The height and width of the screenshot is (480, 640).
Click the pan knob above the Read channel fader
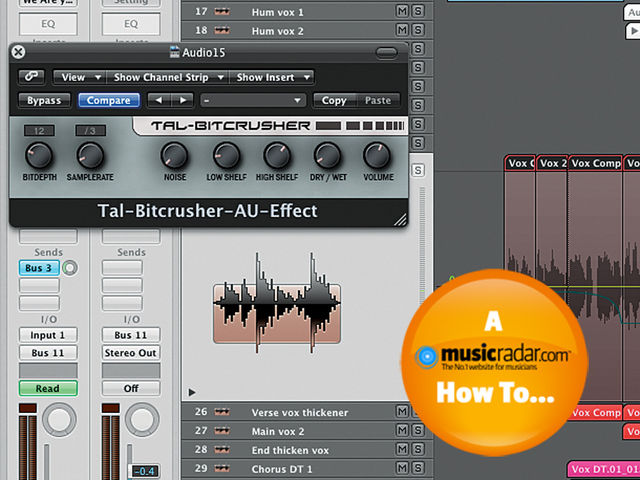[x=59, y=420]
